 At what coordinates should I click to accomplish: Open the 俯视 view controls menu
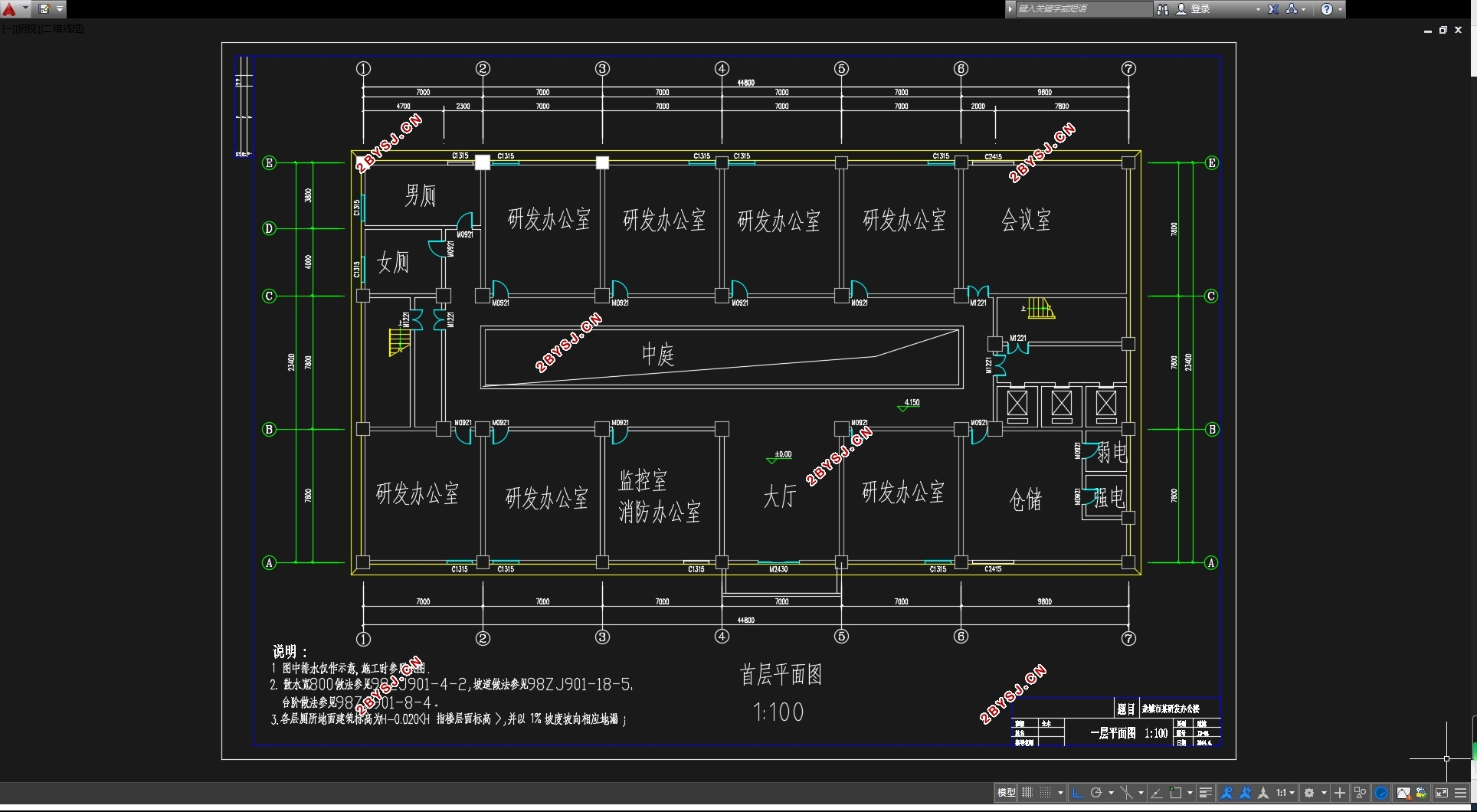(x=26, y=29)
